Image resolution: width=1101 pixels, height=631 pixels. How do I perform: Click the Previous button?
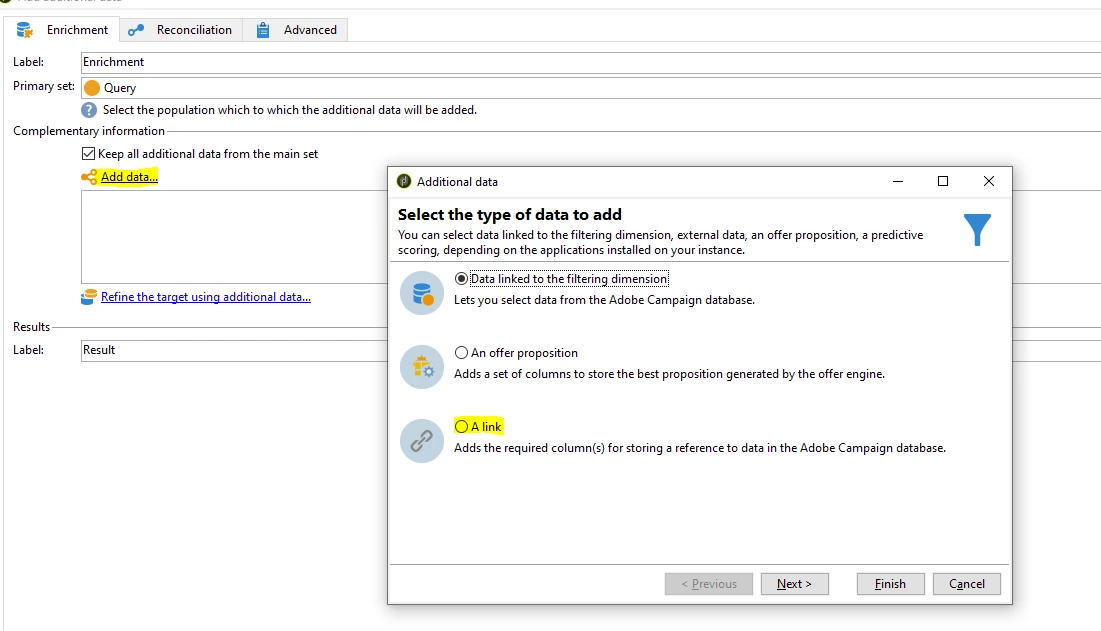click(x=708, y=584)
